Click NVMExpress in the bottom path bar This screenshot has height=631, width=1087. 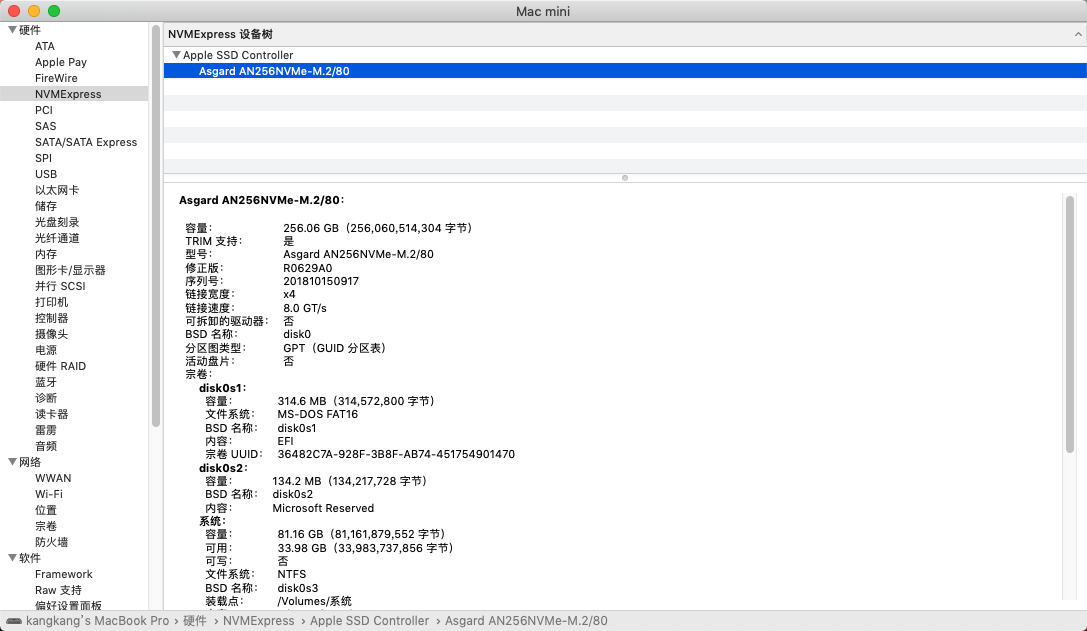pyautogui.click(x=259, y=621)
